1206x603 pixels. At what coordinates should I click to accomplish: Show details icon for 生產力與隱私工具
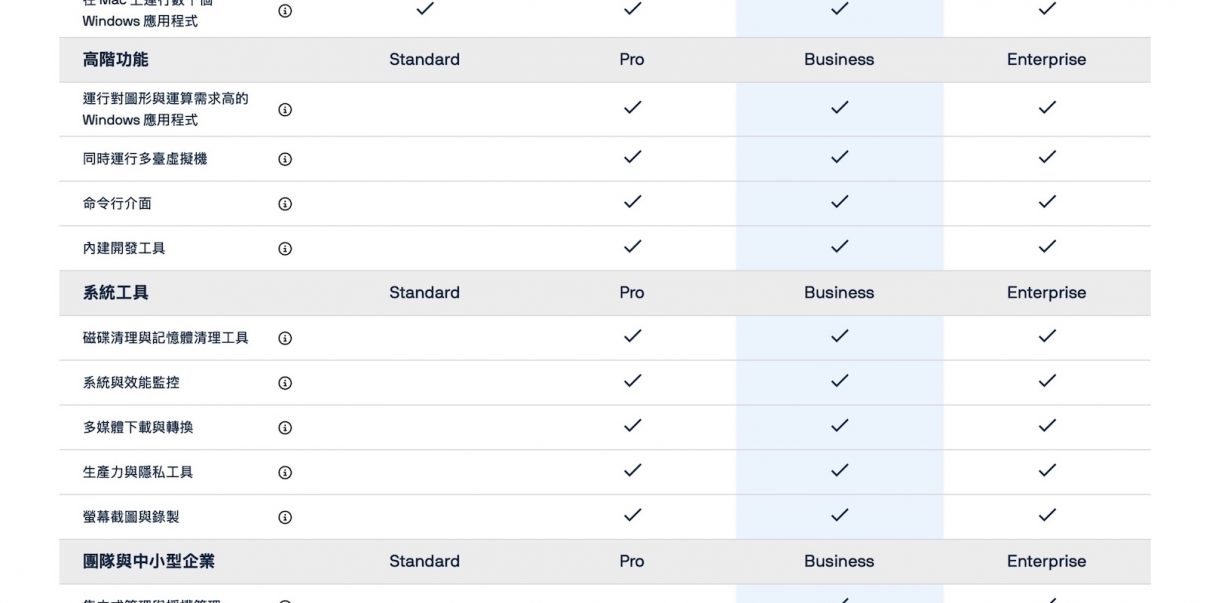pos(285,473)
